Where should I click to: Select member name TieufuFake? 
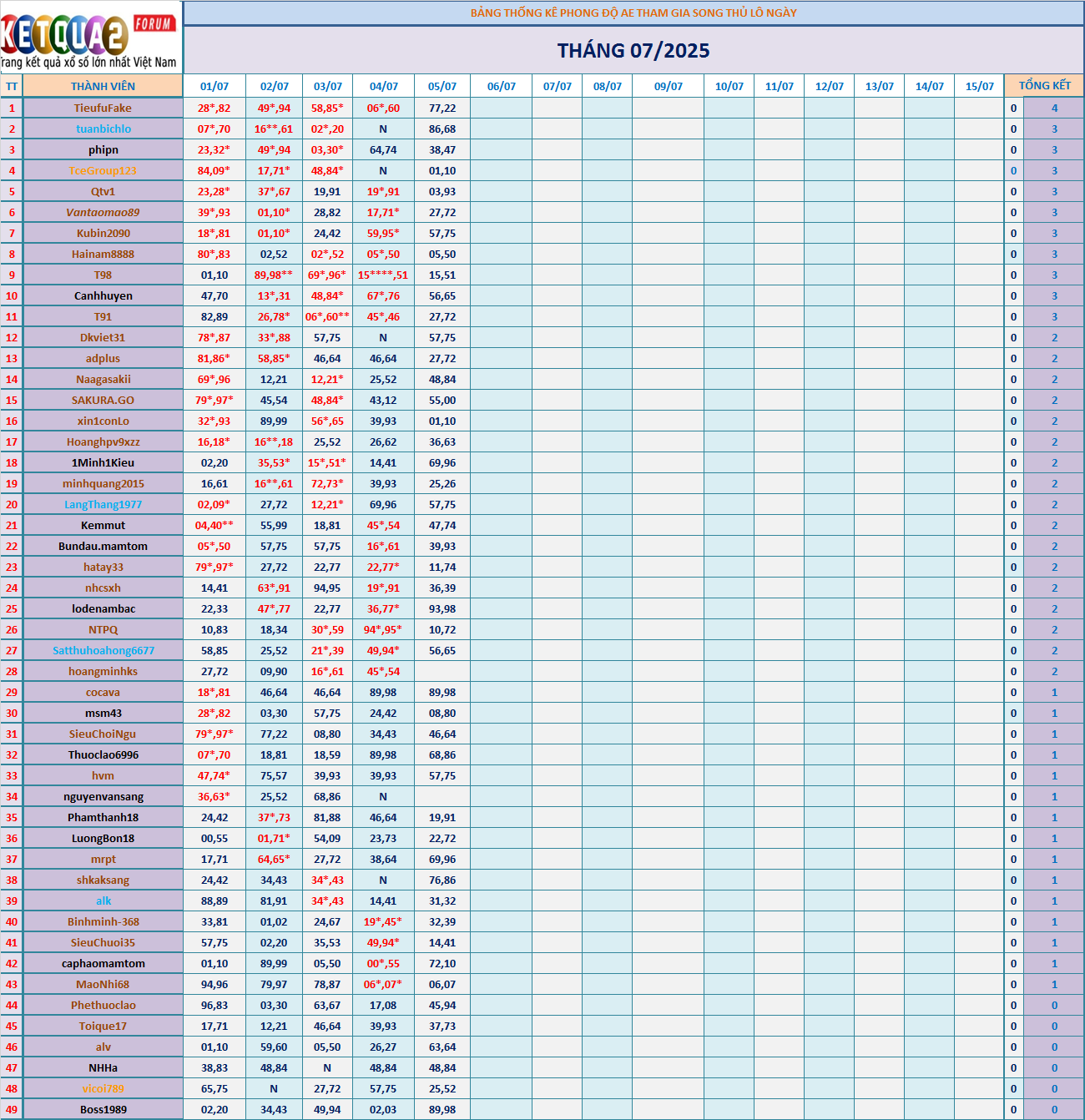click(x=103, y=108)
